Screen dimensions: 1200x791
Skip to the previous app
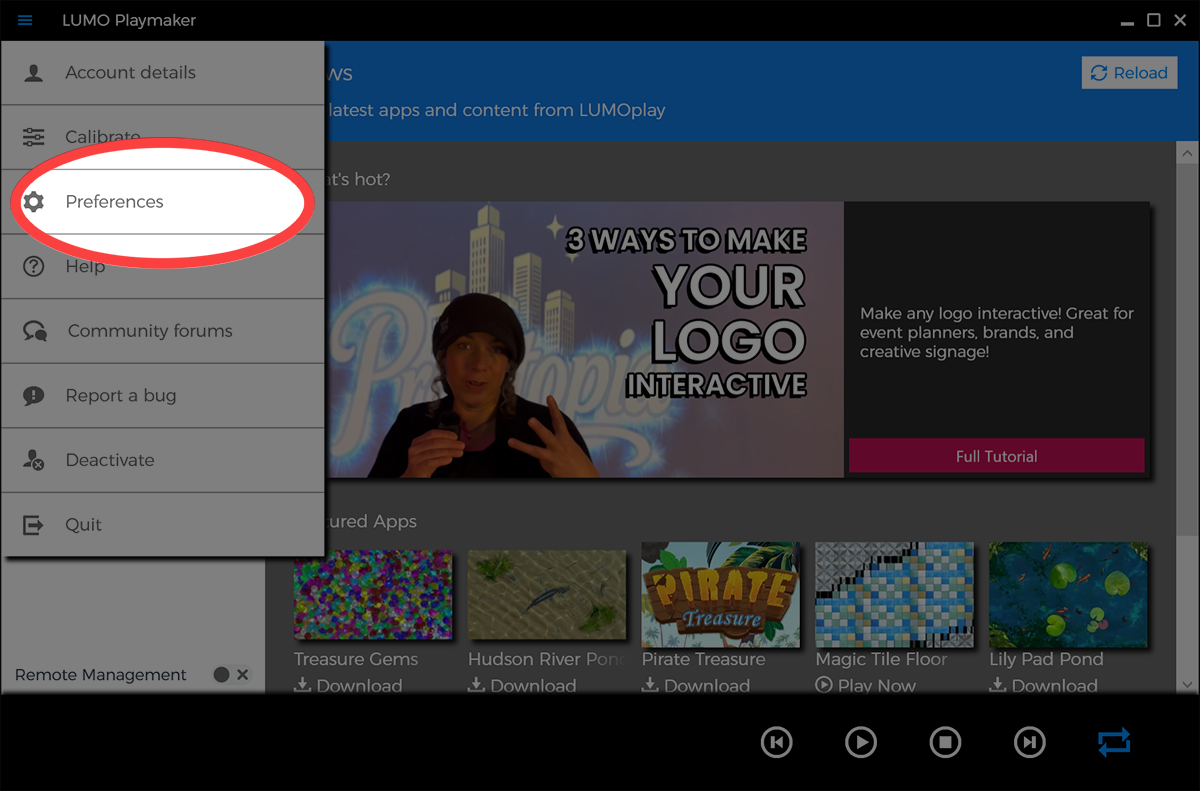coord(776,742)
